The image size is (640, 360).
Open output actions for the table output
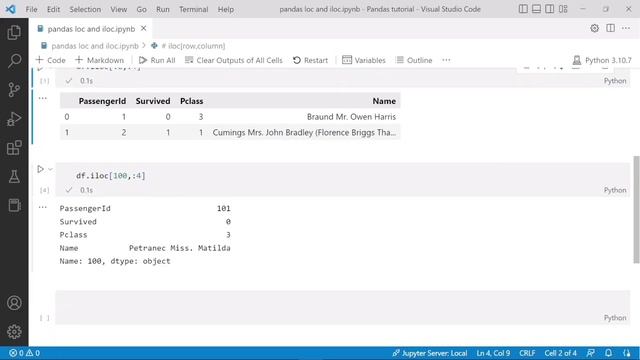tap(42, 98)
